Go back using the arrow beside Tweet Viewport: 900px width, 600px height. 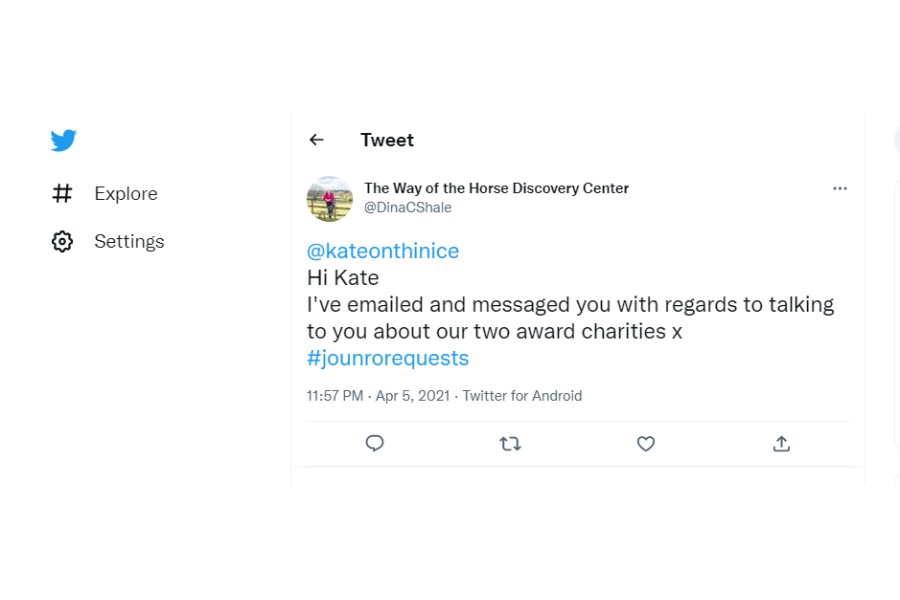[x=316, y=140]
